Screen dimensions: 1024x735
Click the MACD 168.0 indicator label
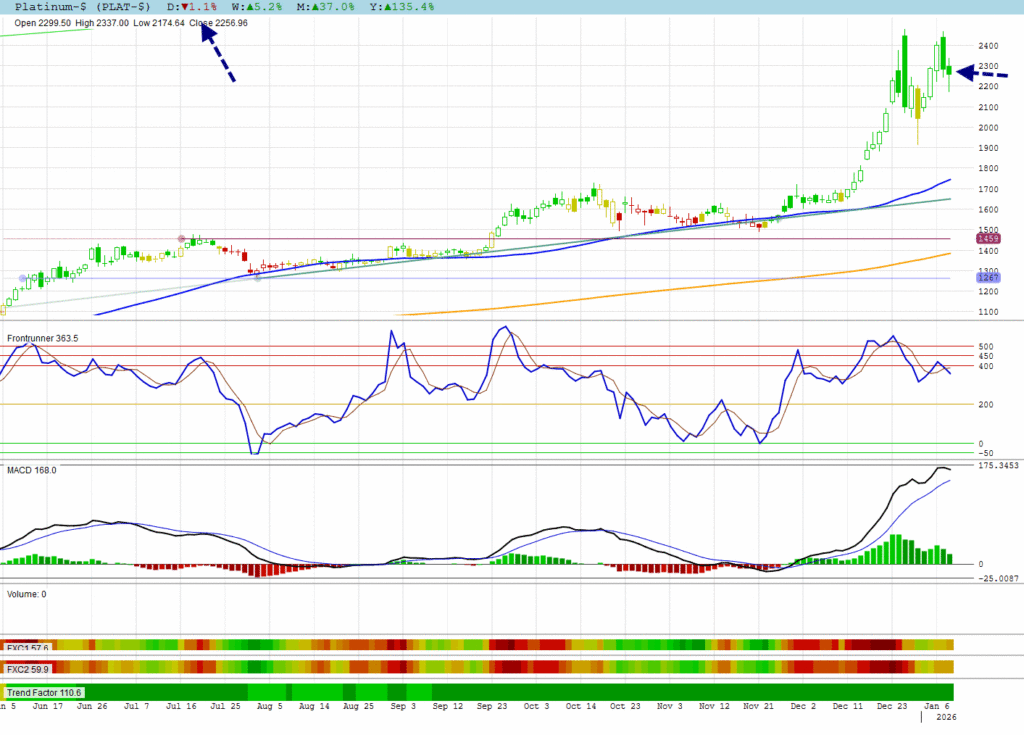(31, 469)
